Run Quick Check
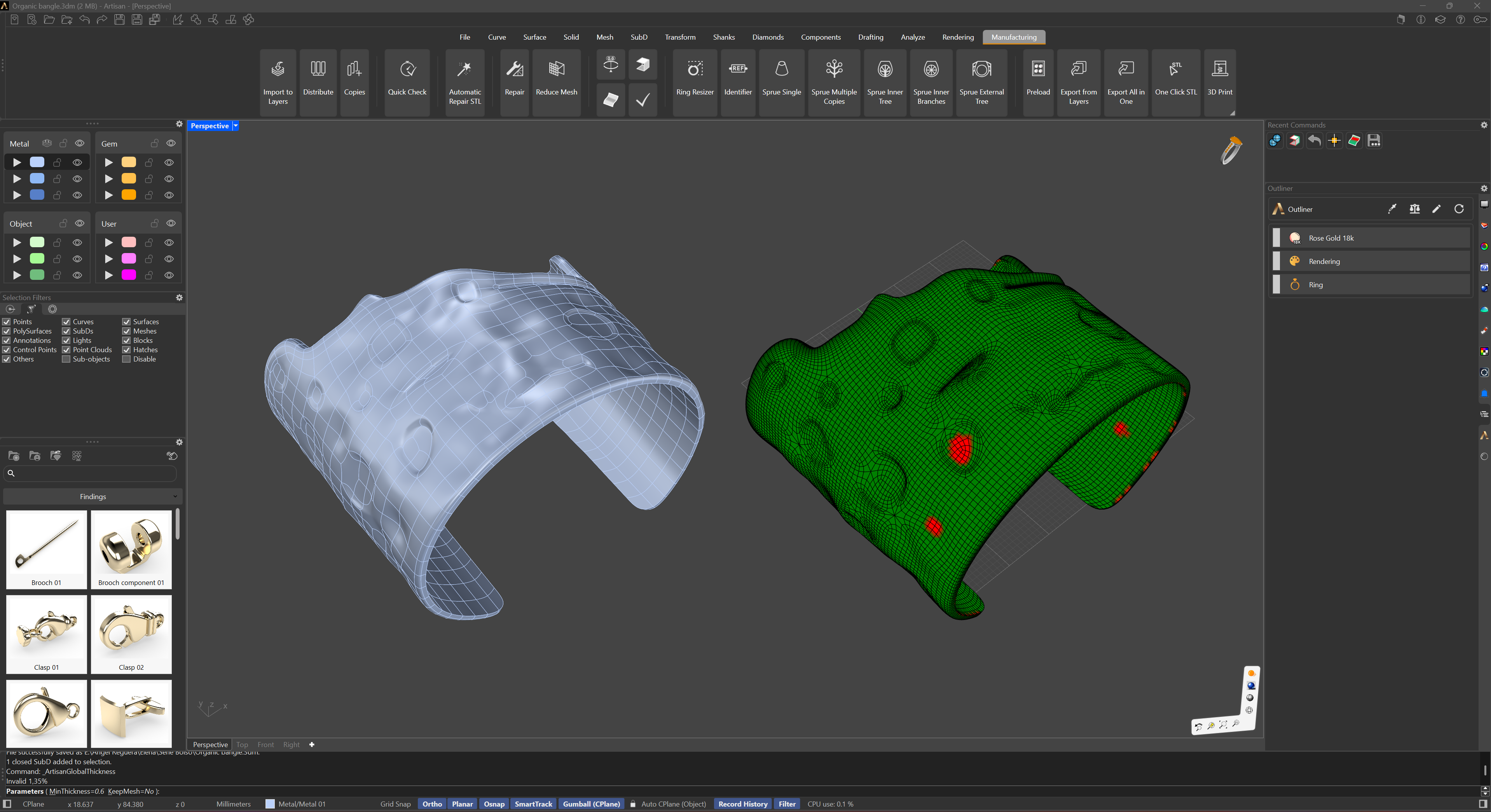 click(x=407, y=83)
